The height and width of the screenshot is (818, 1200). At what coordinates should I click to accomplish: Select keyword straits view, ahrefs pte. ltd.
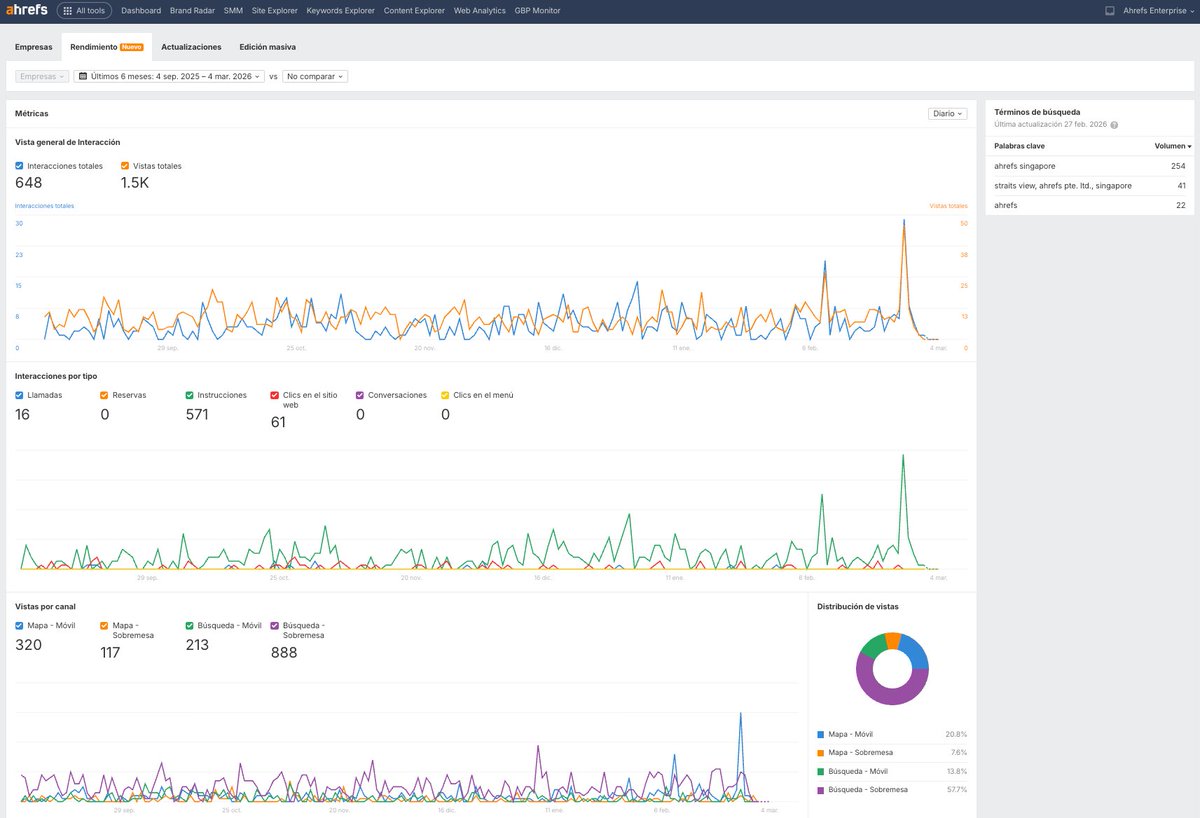coord(1089,186)
